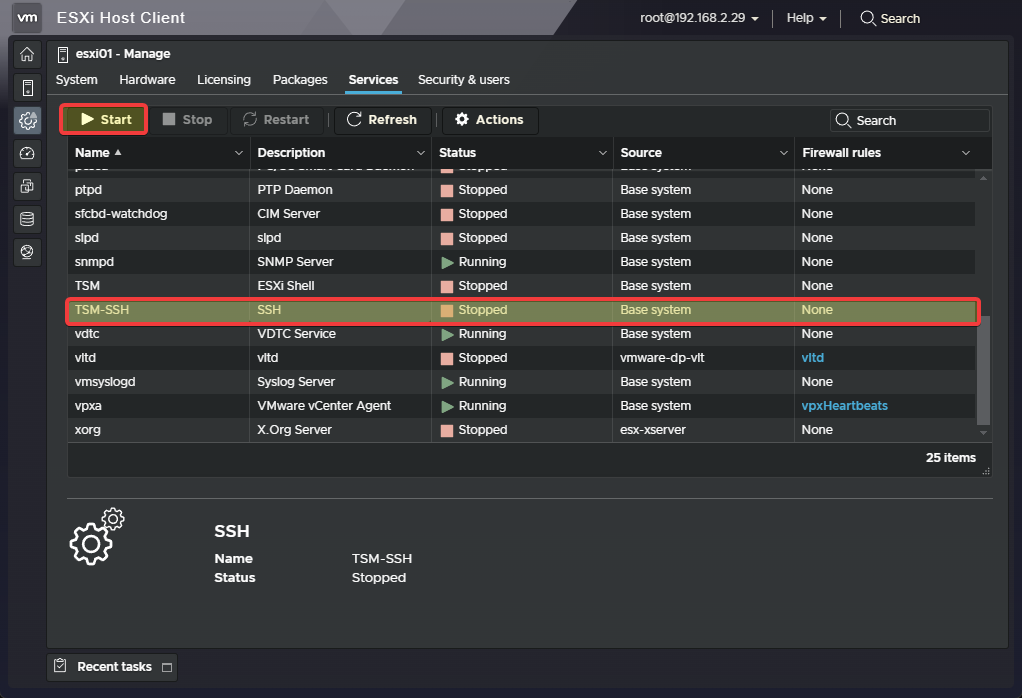The image size is (1022, 698).
Task: Open the Status column chevron menu
Action: click(x=602, y=153)
